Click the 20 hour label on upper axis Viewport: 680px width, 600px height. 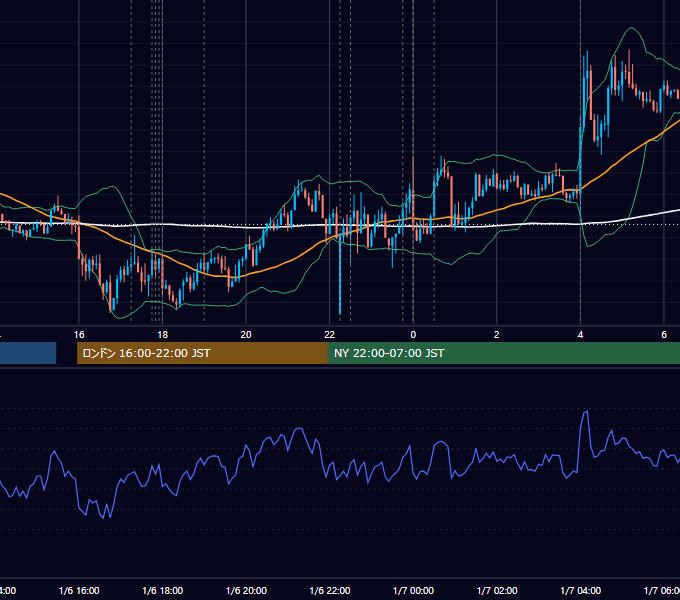point(246,335)
